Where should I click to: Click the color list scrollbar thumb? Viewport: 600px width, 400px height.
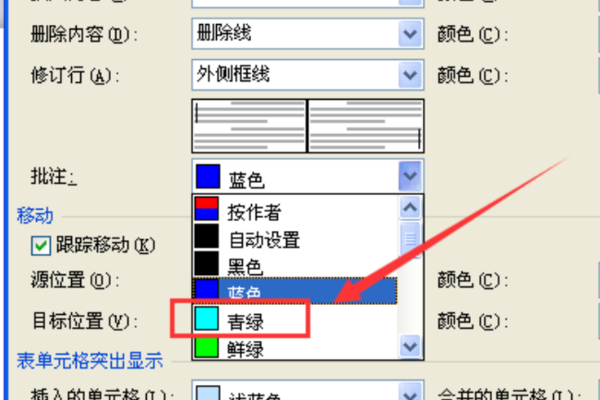[x=410, y=240]
